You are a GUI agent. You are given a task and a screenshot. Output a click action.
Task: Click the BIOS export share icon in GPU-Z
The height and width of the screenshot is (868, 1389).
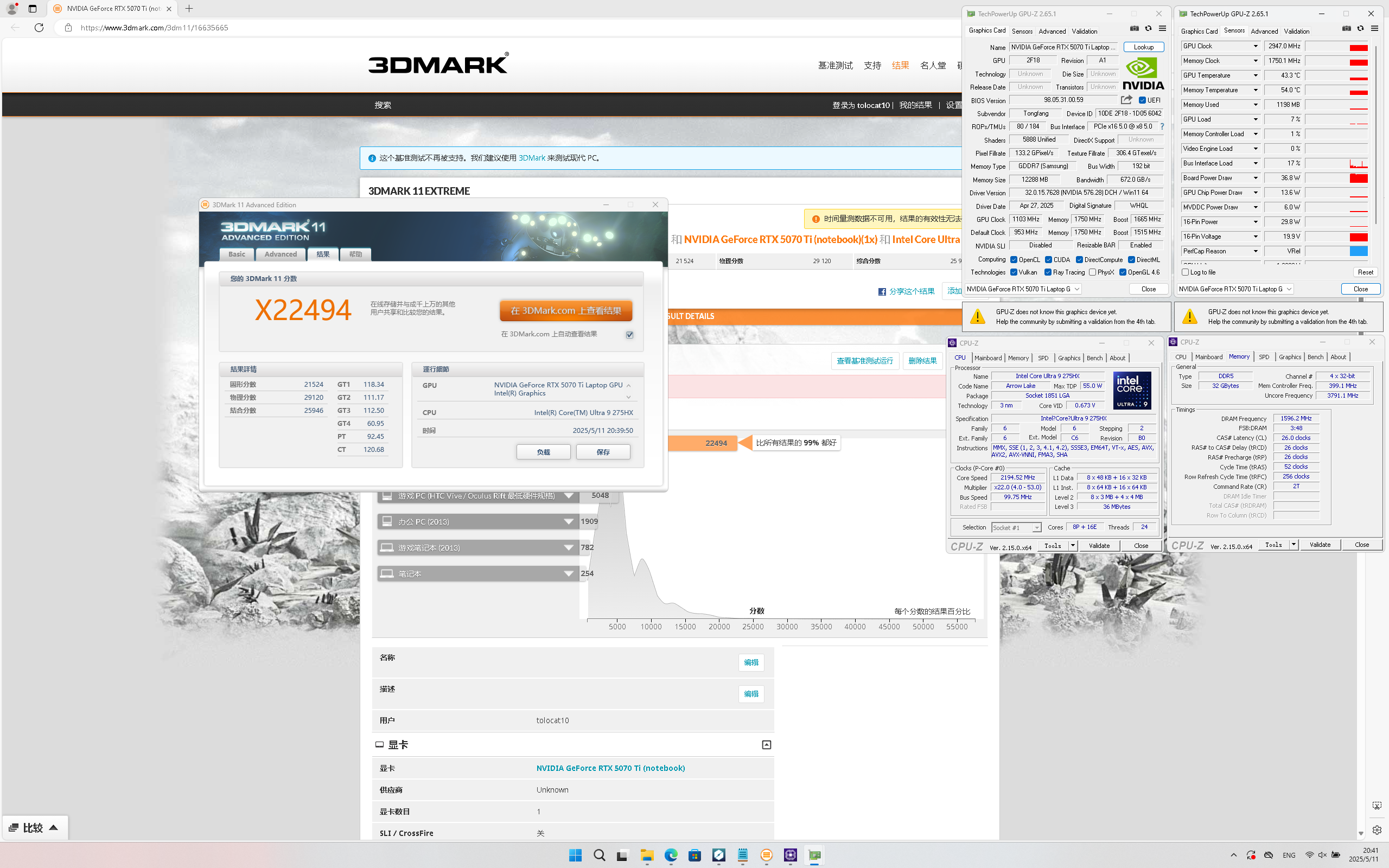(x=1126, y=100)
